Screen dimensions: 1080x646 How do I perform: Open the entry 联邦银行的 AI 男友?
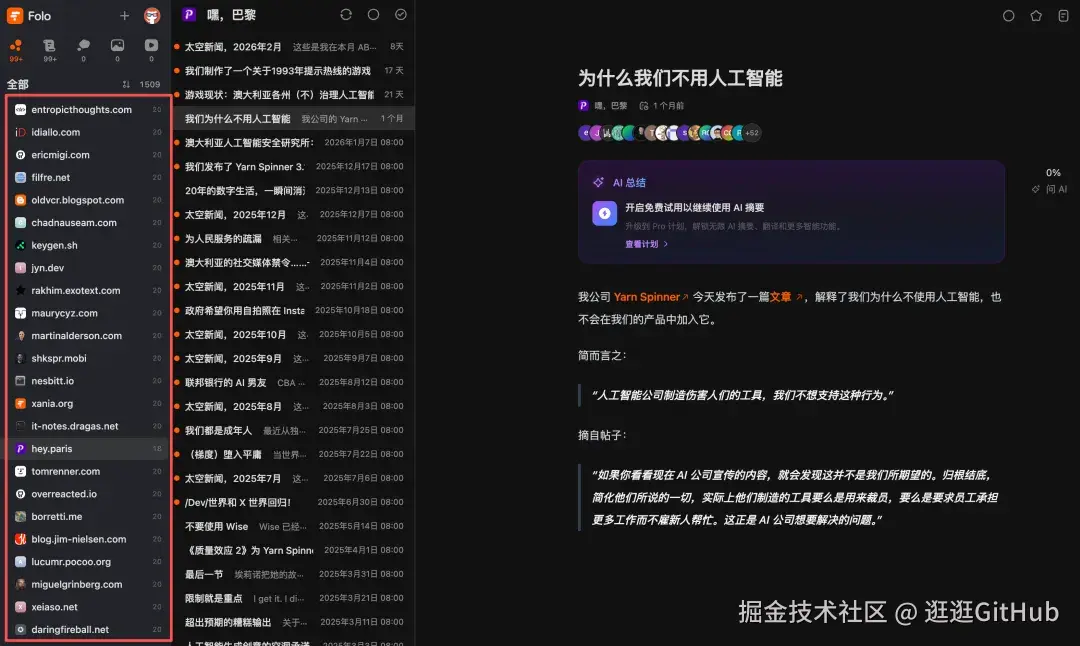point(293,382)
